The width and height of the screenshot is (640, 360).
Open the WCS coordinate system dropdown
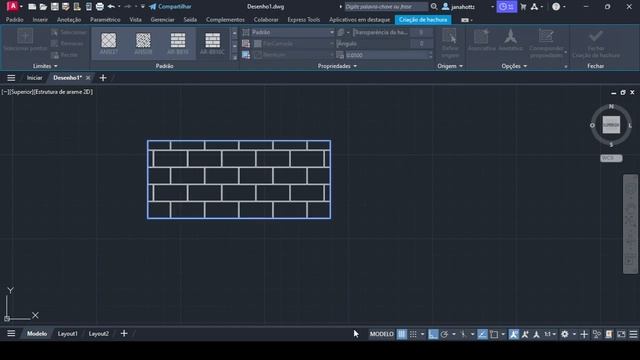coord(611,158)
